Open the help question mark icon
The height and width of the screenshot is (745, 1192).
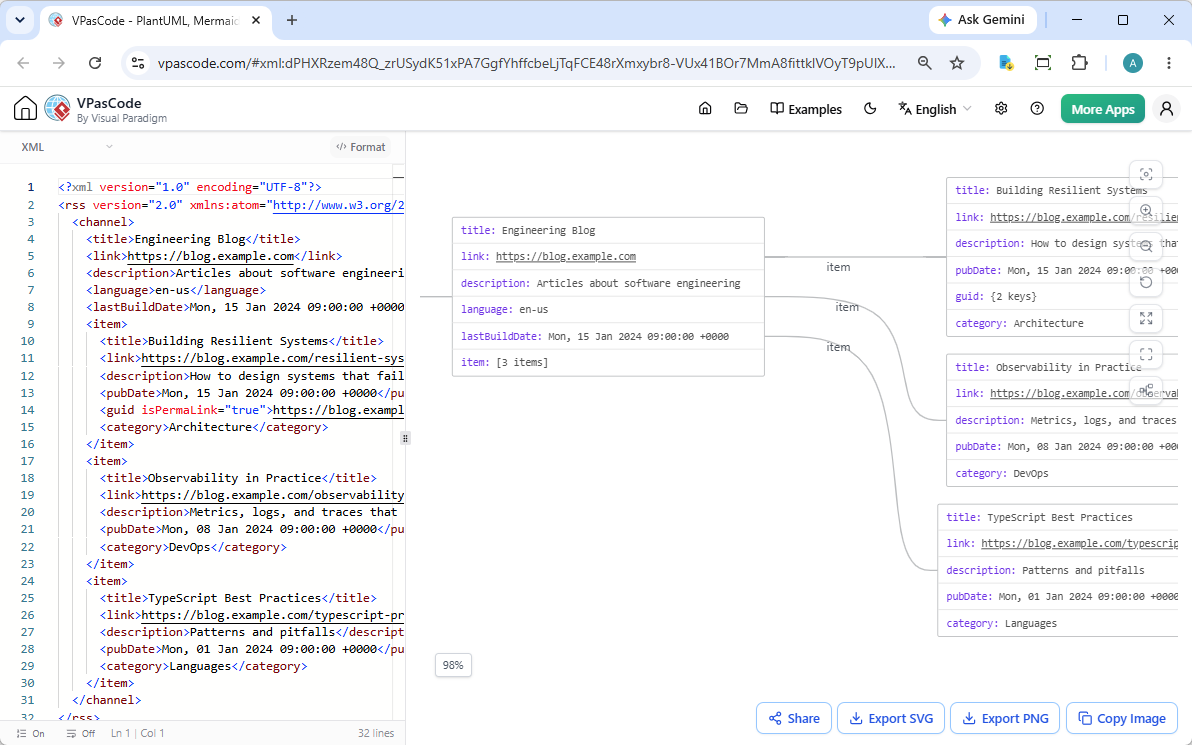[x=1037, y=109]
